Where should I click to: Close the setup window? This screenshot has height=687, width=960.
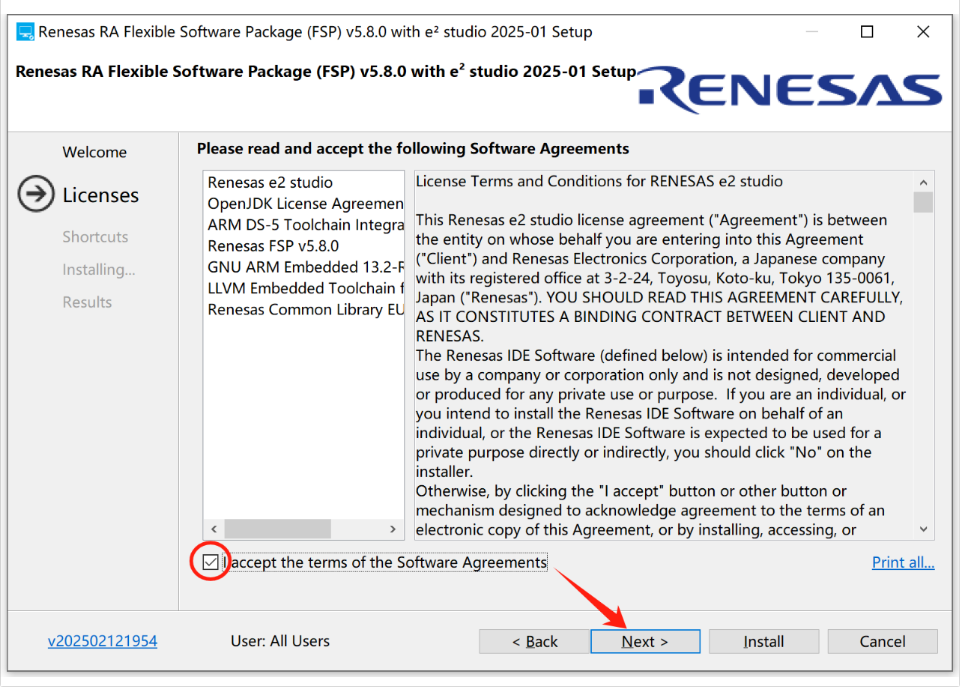(923, 32)
